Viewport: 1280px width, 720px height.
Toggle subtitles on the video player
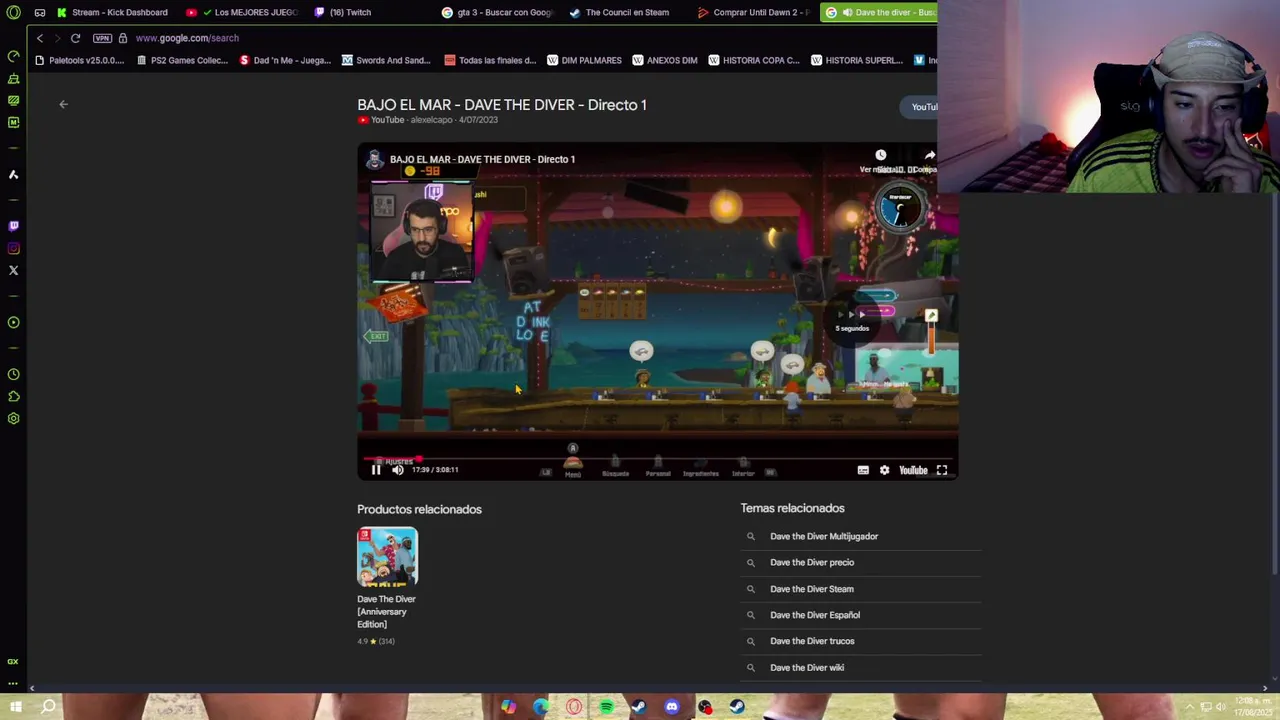[863, 470]
